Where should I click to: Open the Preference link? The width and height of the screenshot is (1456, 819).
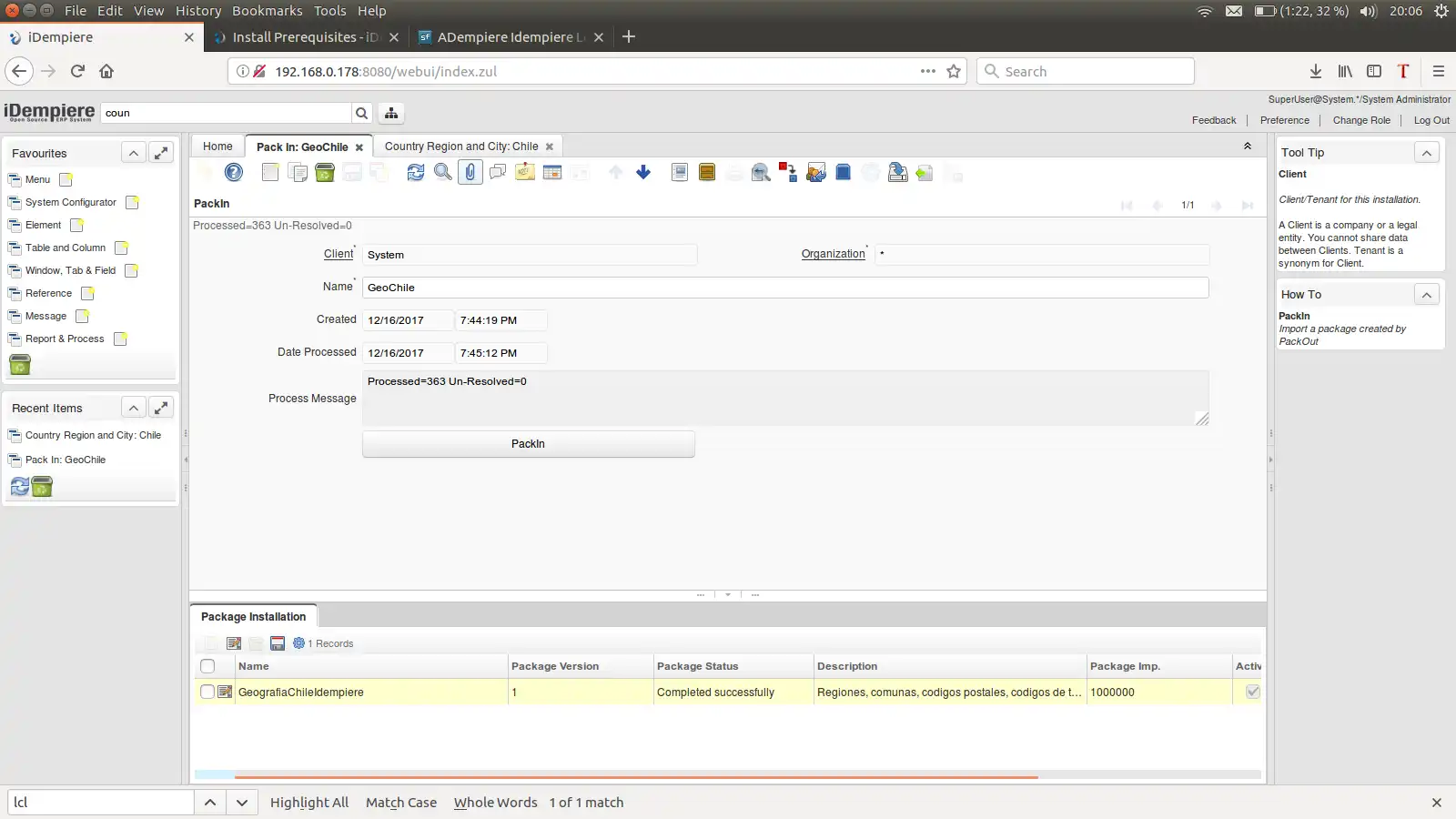coord(1284,120)
